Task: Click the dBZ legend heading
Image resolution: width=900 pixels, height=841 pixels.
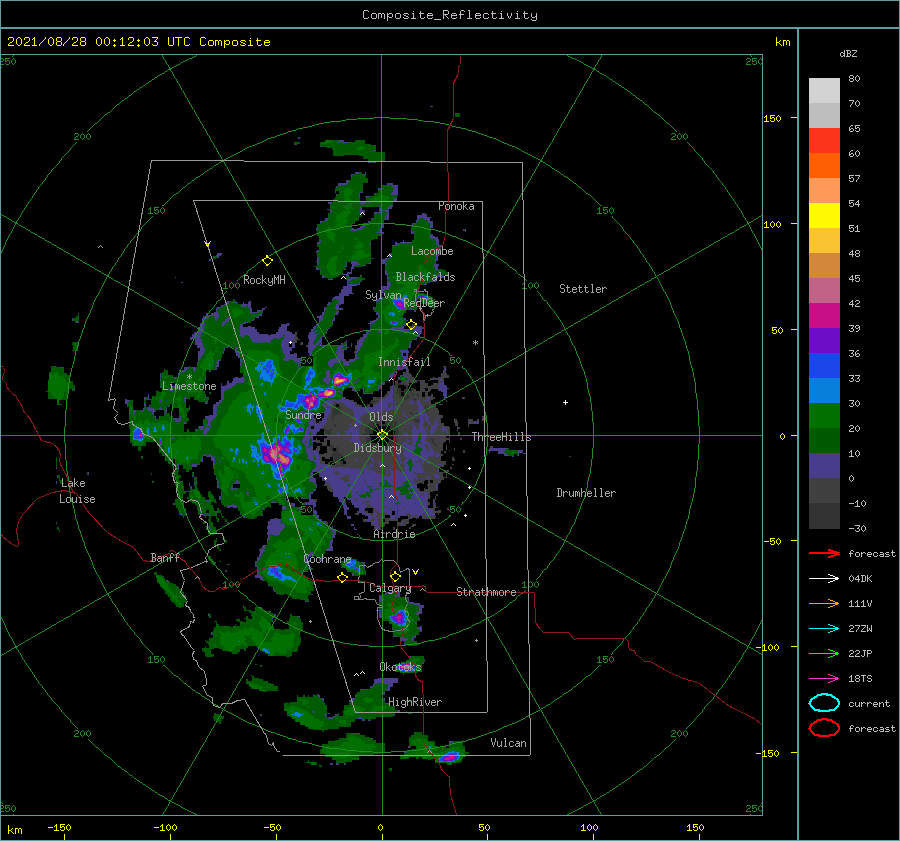Action: (x=848, y=54)
